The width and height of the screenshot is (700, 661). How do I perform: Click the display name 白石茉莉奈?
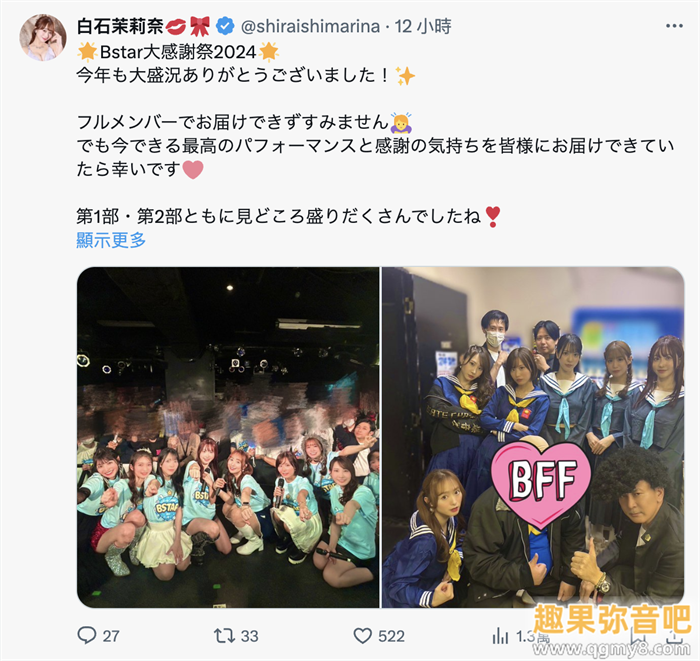(120, 26)
